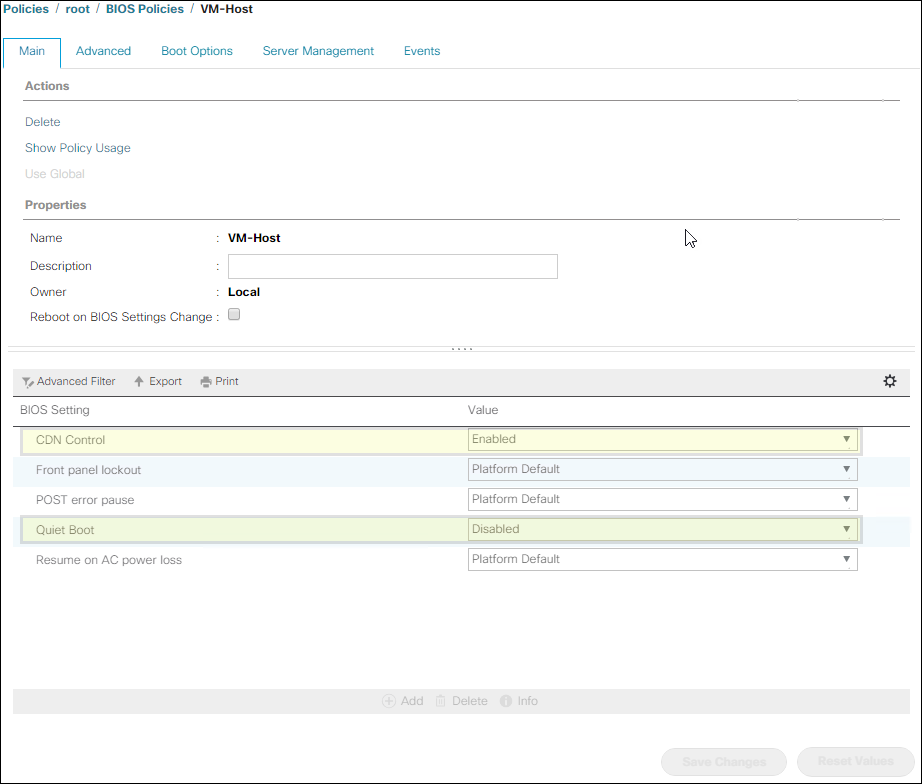Select the Quiet Boot row label
The image size is (922, 784).
pyautogui.click(x=65, y=530)
